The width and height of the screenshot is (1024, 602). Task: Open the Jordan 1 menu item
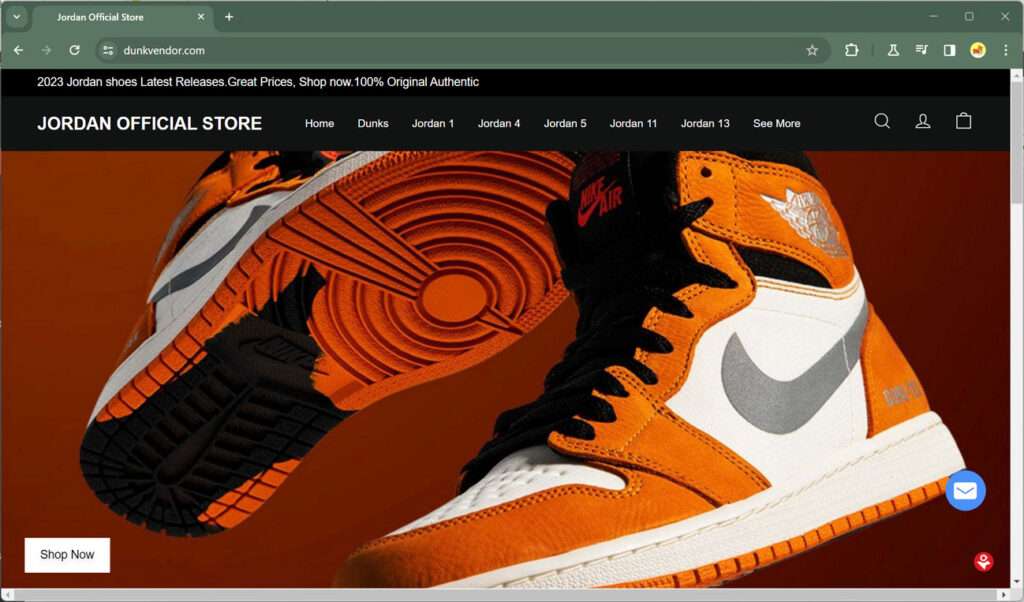point(433,123)
